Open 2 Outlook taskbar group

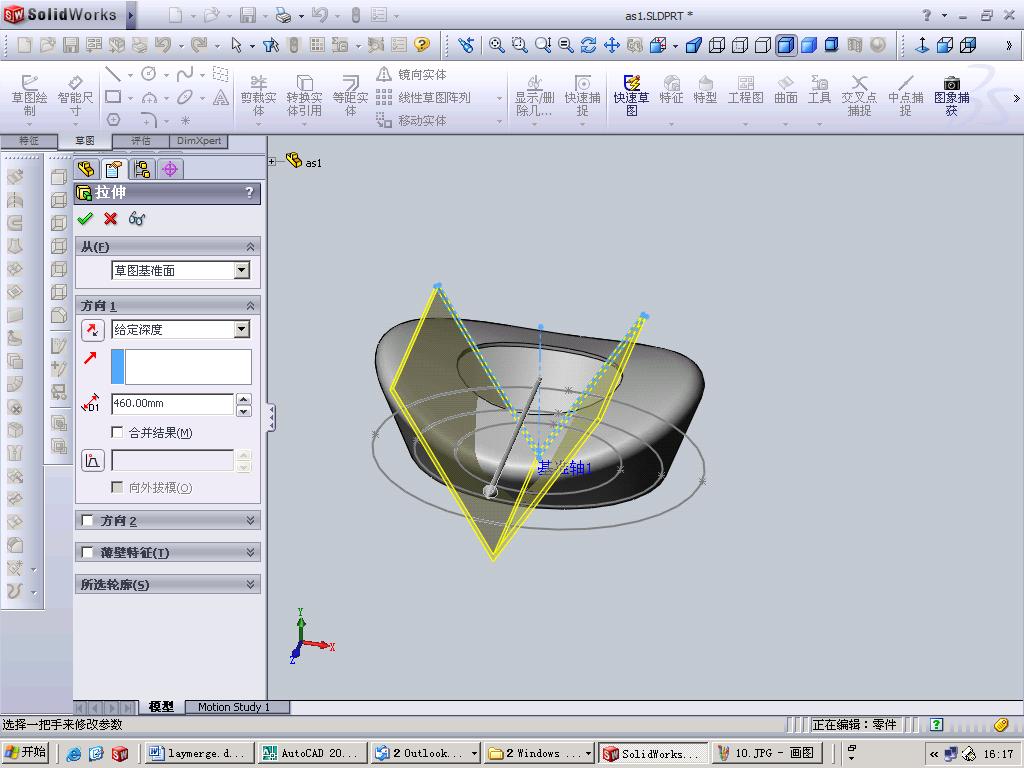point(426,753)
